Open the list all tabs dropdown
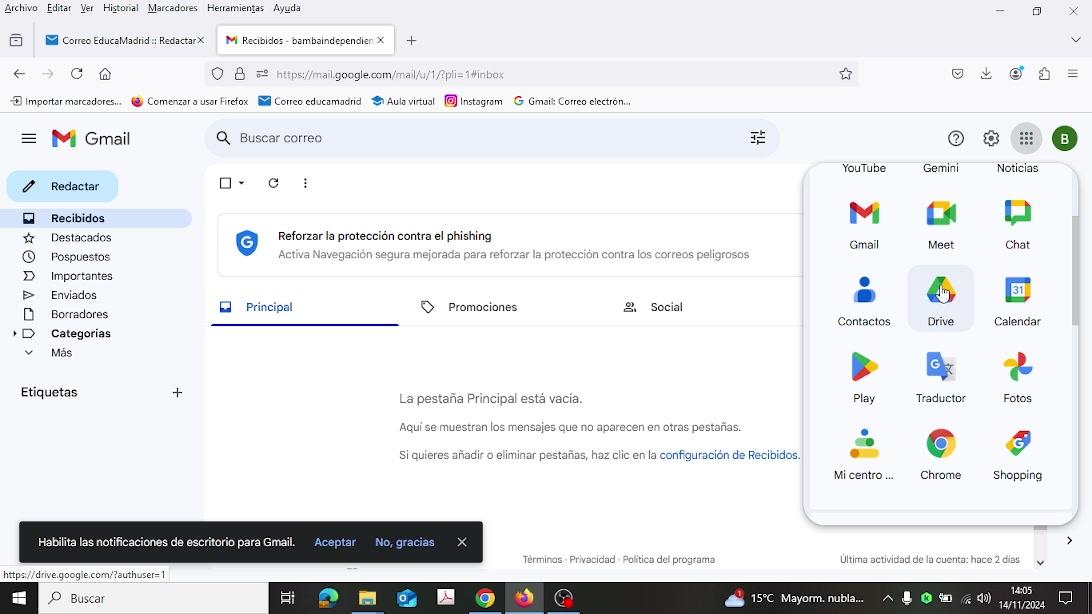The height and width of the screenshot is (614, 1092). click(x=1075, y=40)
